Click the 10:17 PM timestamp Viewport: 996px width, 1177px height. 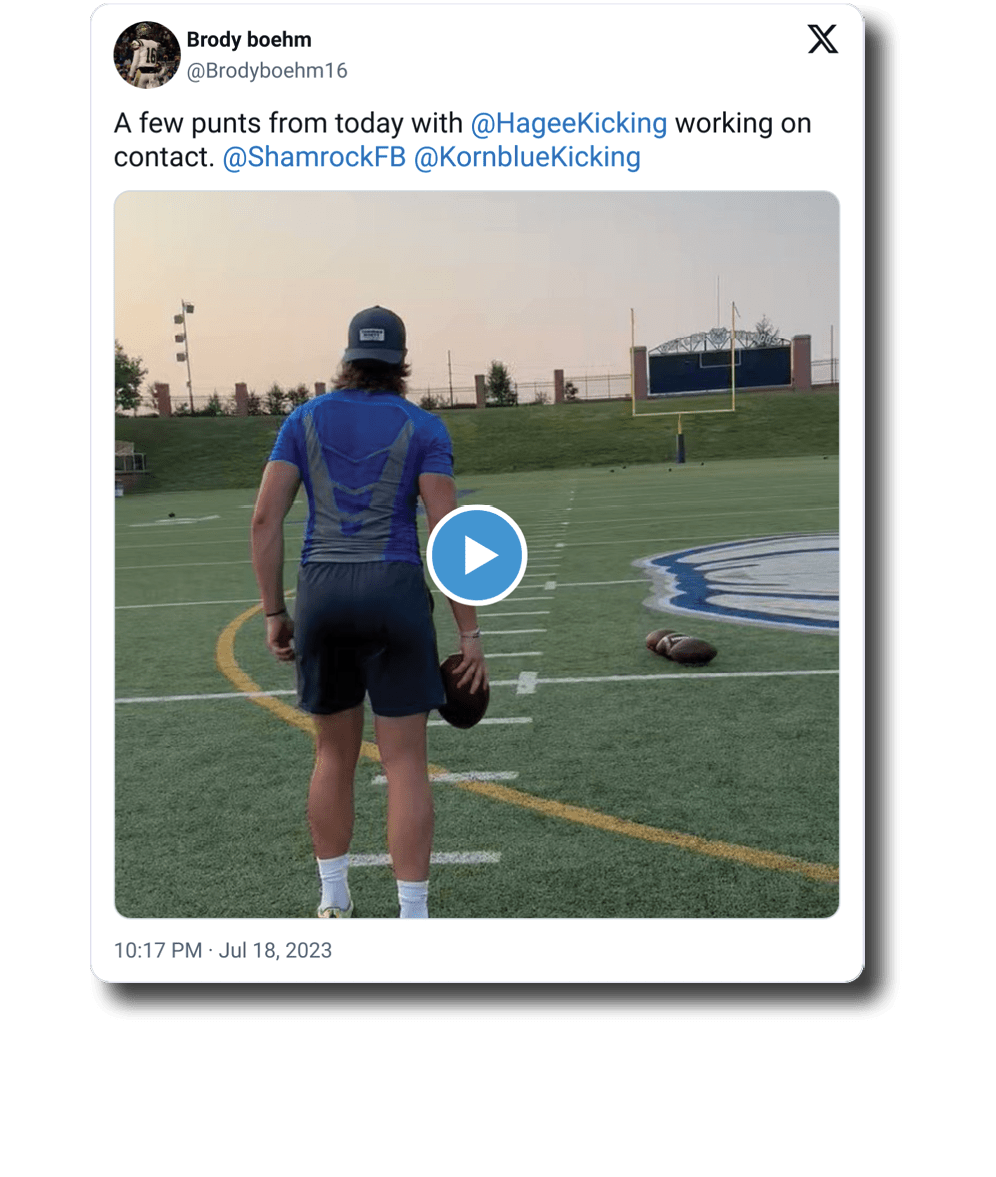(158, 950)
